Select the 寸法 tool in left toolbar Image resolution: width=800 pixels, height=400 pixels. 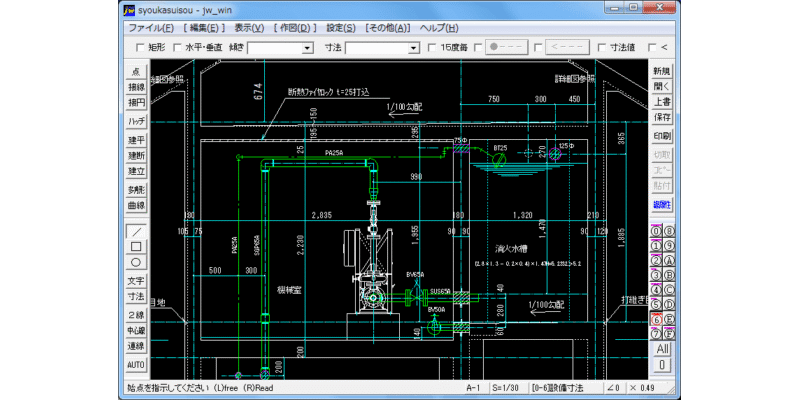[136, 296]
